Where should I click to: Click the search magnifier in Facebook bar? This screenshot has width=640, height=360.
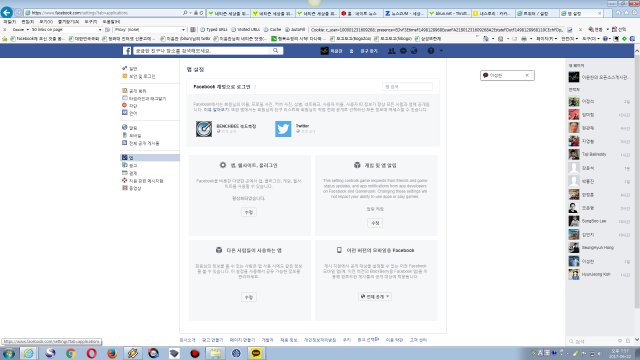(x=276, y=51)
